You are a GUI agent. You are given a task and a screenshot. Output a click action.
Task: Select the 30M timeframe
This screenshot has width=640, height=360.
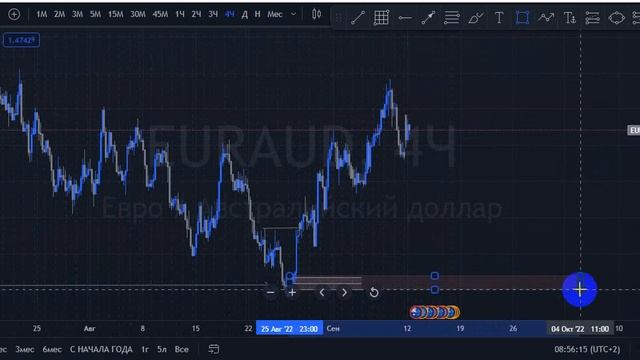click(x=138, y=15)
